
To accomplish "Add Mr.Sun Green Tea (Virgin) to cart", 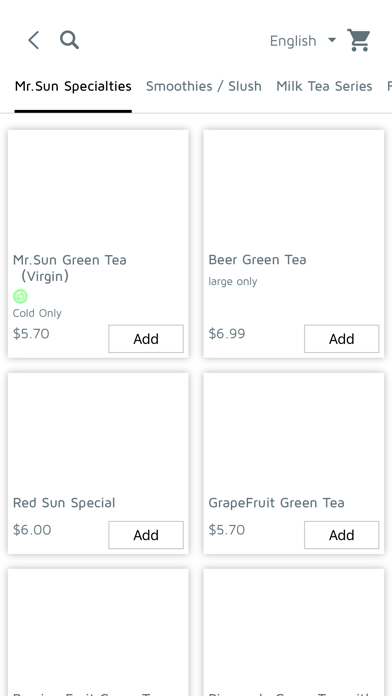I will pyautogui.click(x=146, y=339).
